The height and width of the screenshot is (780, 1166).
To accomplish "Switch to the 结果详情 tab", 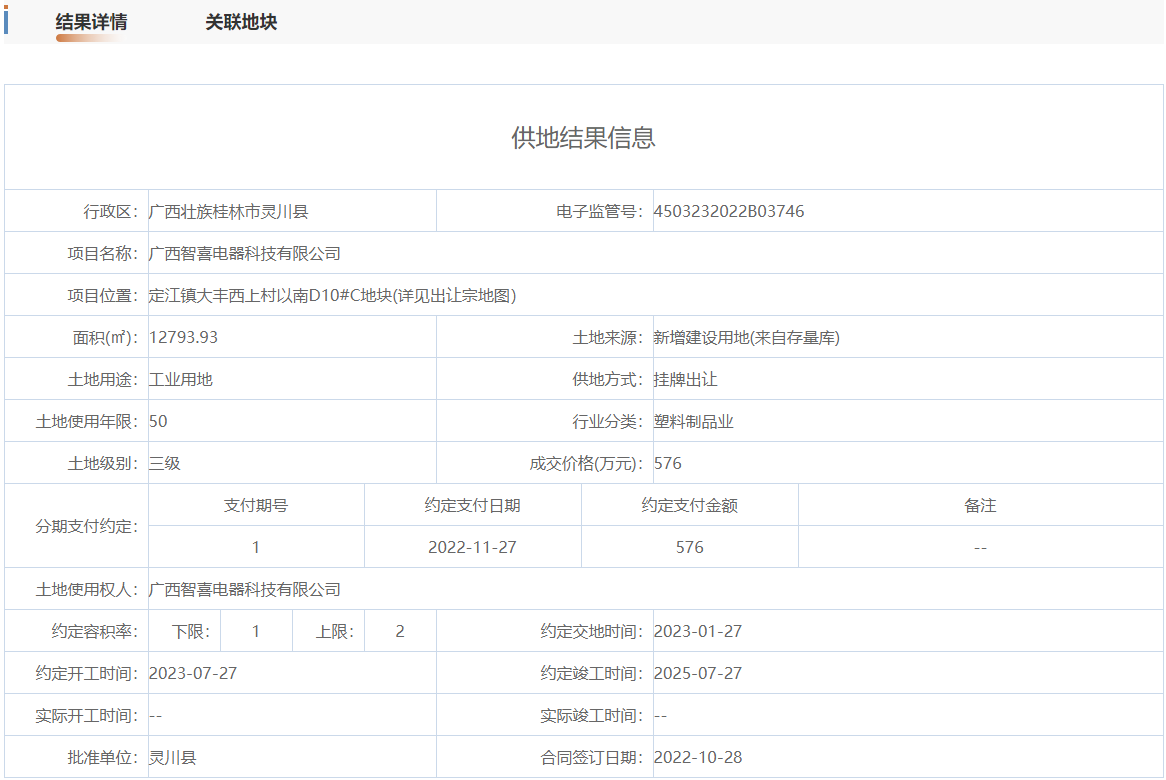I will pyautogui.click(x=91, y=22).
